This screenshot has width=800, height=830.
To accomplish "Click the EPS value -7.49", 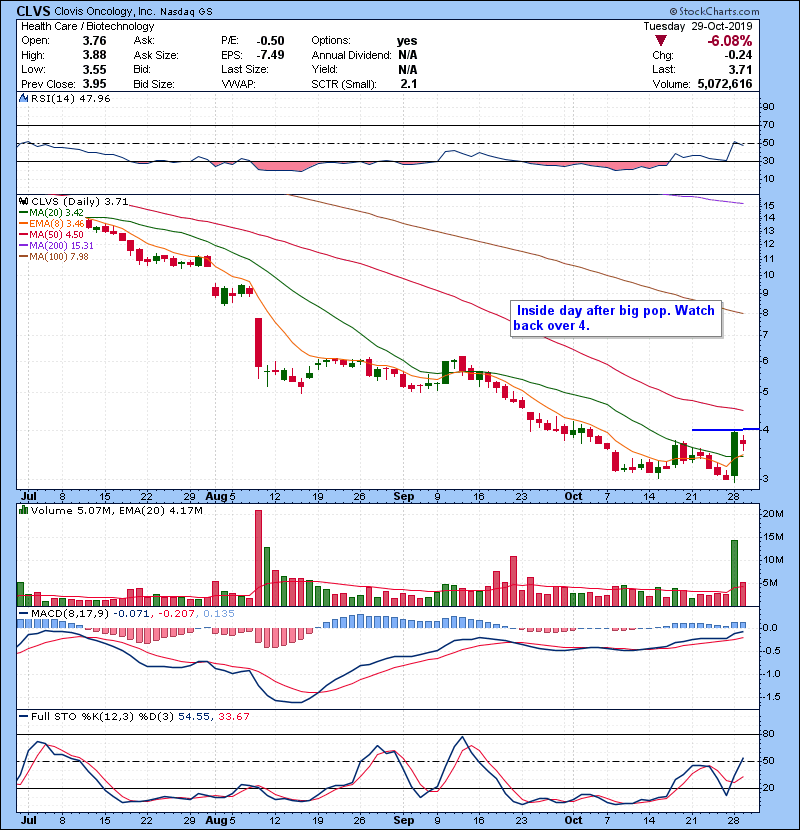I will click(271, 55).
